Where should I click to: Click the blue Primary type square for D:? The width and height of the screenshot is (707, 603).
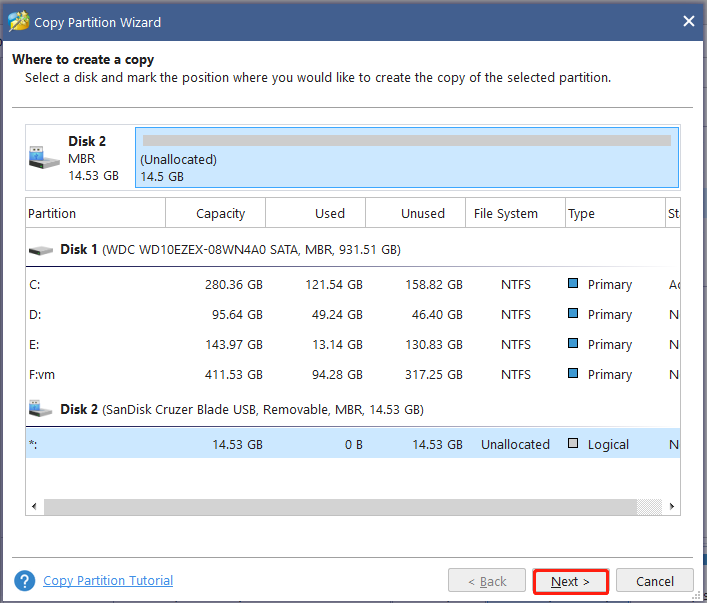click(573, 313)
